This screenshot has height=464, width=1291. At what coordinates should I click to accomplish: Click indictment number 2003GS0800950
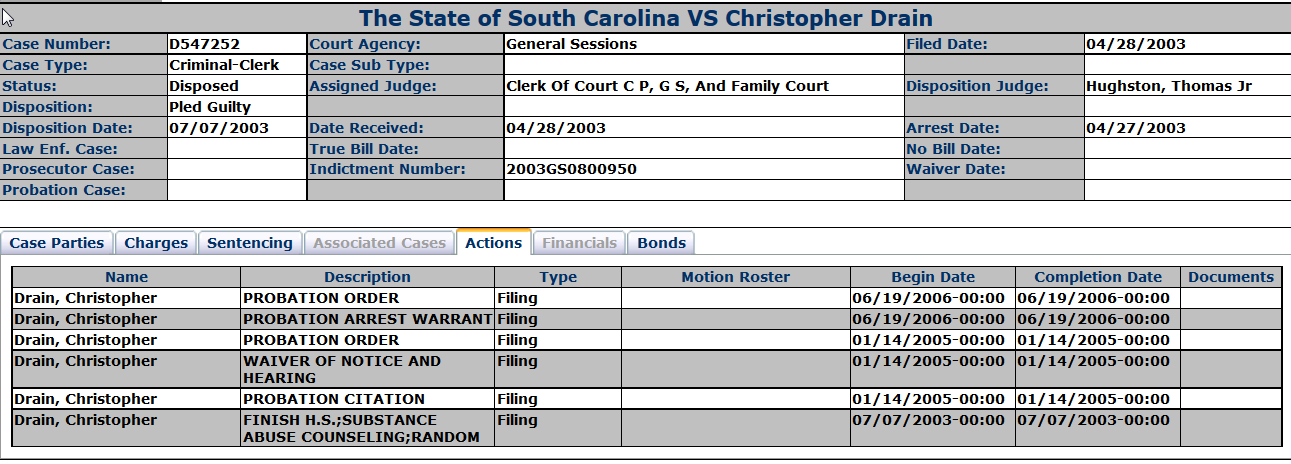point(571,169)
